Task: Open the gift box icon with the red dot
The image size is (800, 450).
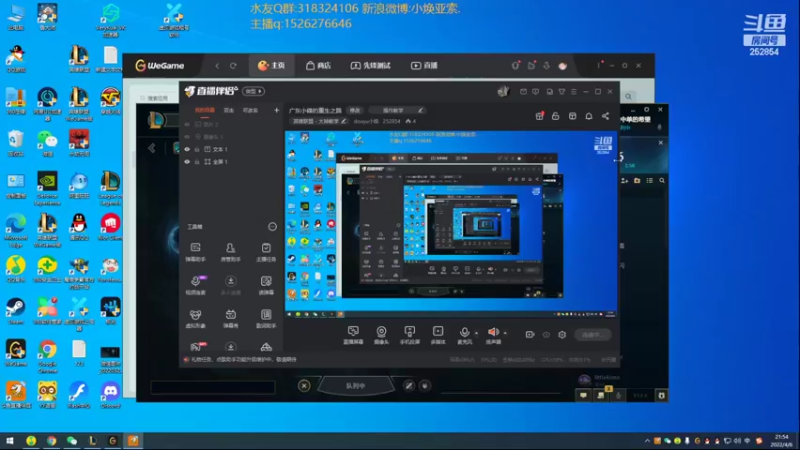Action: pyautogui.click(x=539, y=116)
